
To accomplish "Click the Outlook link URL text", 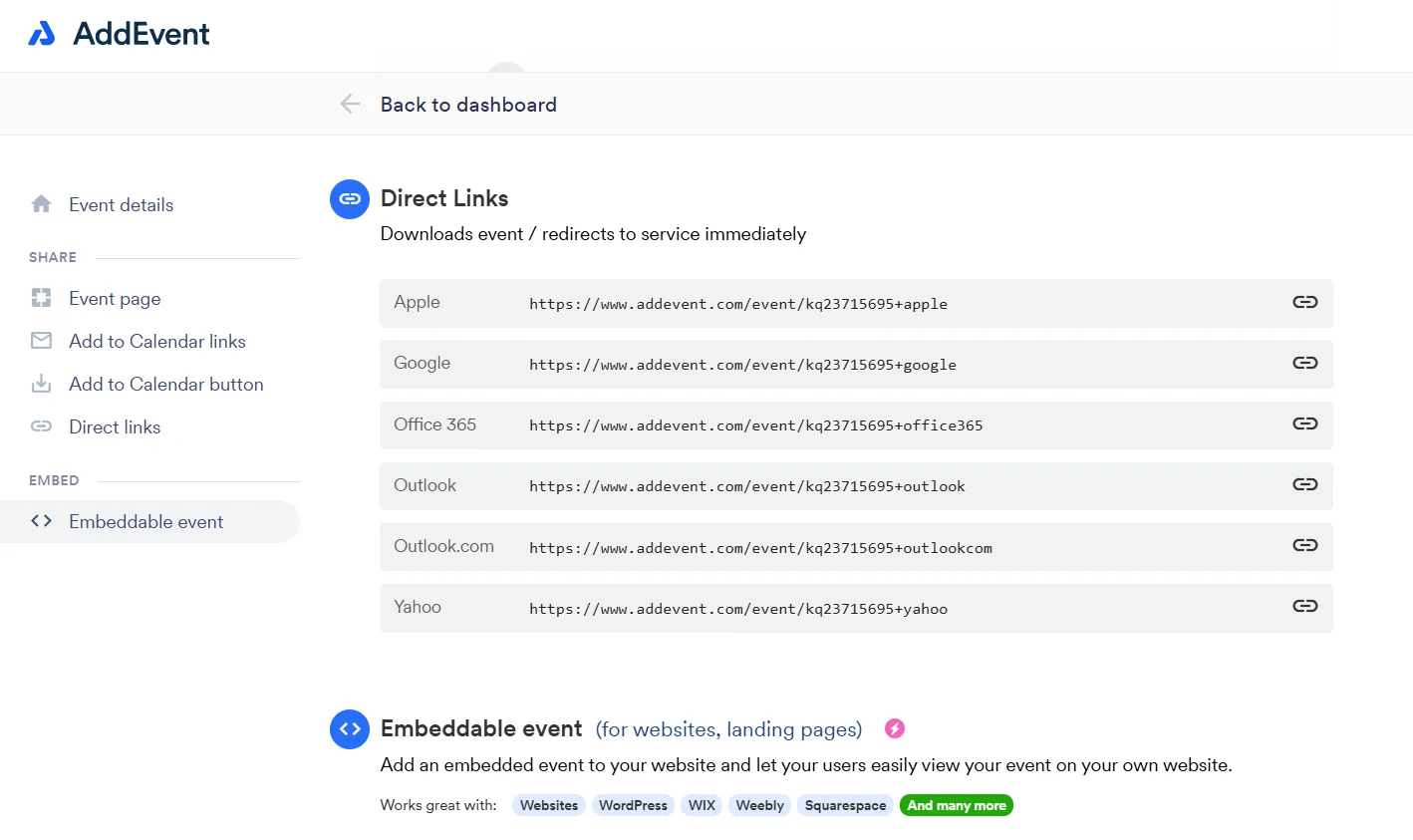I will 747,486.
